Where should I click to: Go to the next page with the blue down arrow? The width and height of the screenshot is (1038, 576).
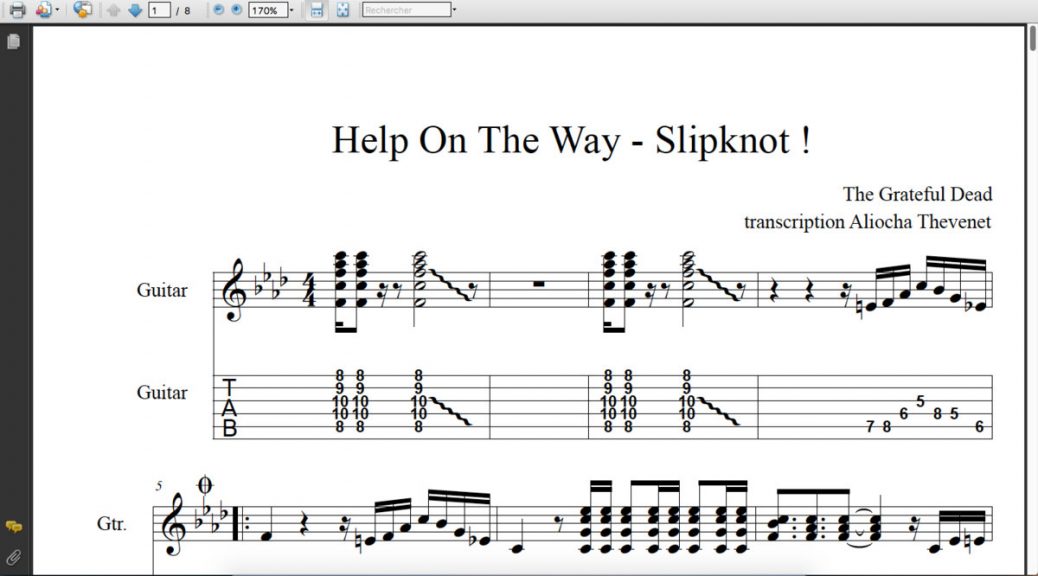point(134,11)
